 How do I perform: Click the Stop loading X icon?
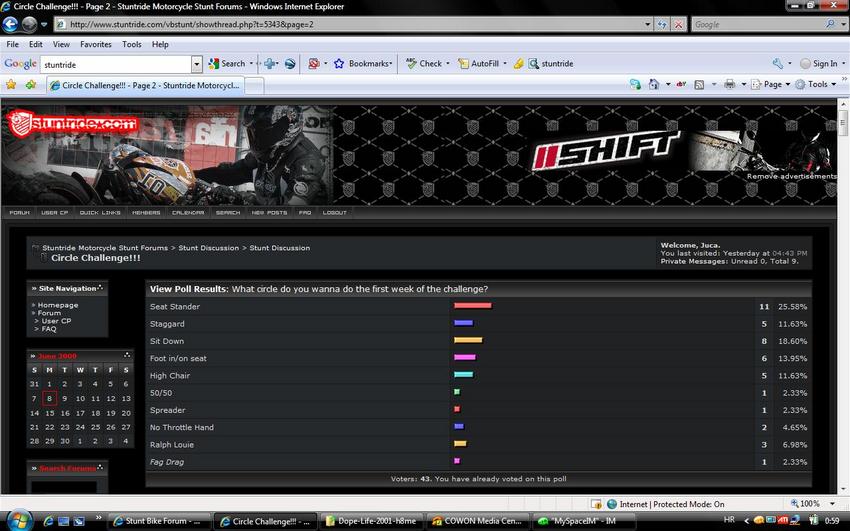tap(678, 24)
